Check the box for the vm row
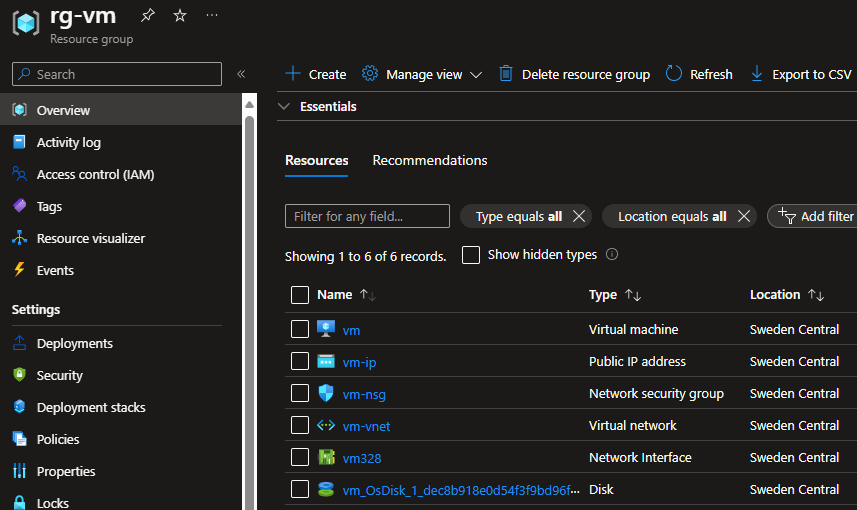Image resolution: width=857 pixels, height=510 pixels. (x=300, y=329)
